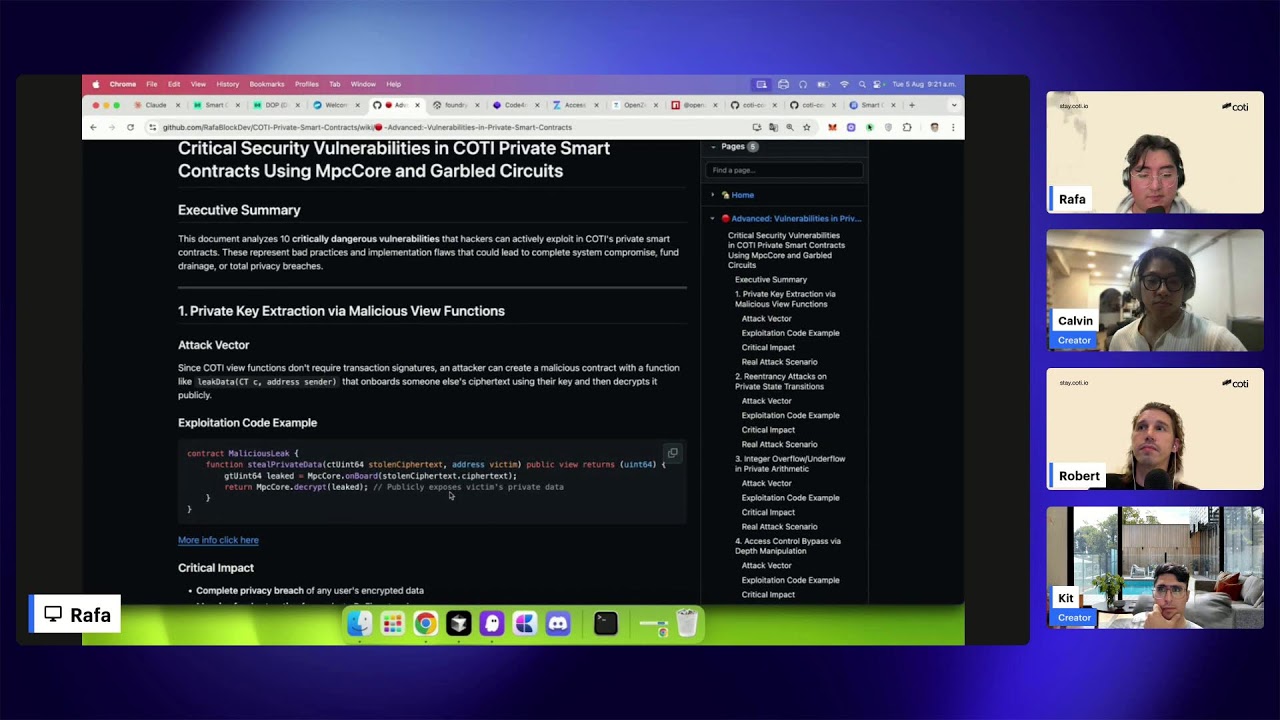
Task: Open the Home wiki page link
Action: point(742,195)
